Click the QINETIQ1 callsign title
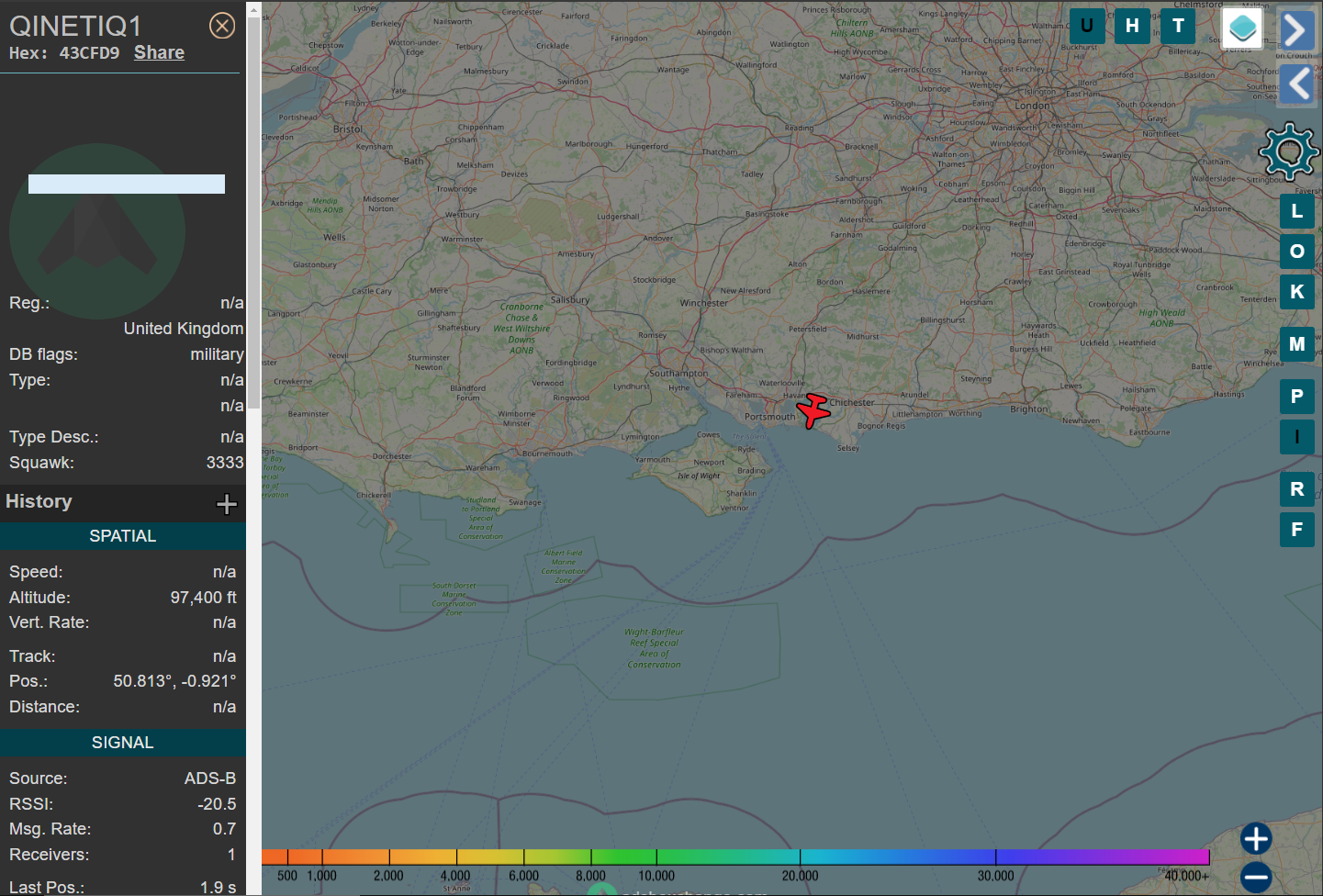The height and width of the screenshot is (896, 1323). point(75,26)
